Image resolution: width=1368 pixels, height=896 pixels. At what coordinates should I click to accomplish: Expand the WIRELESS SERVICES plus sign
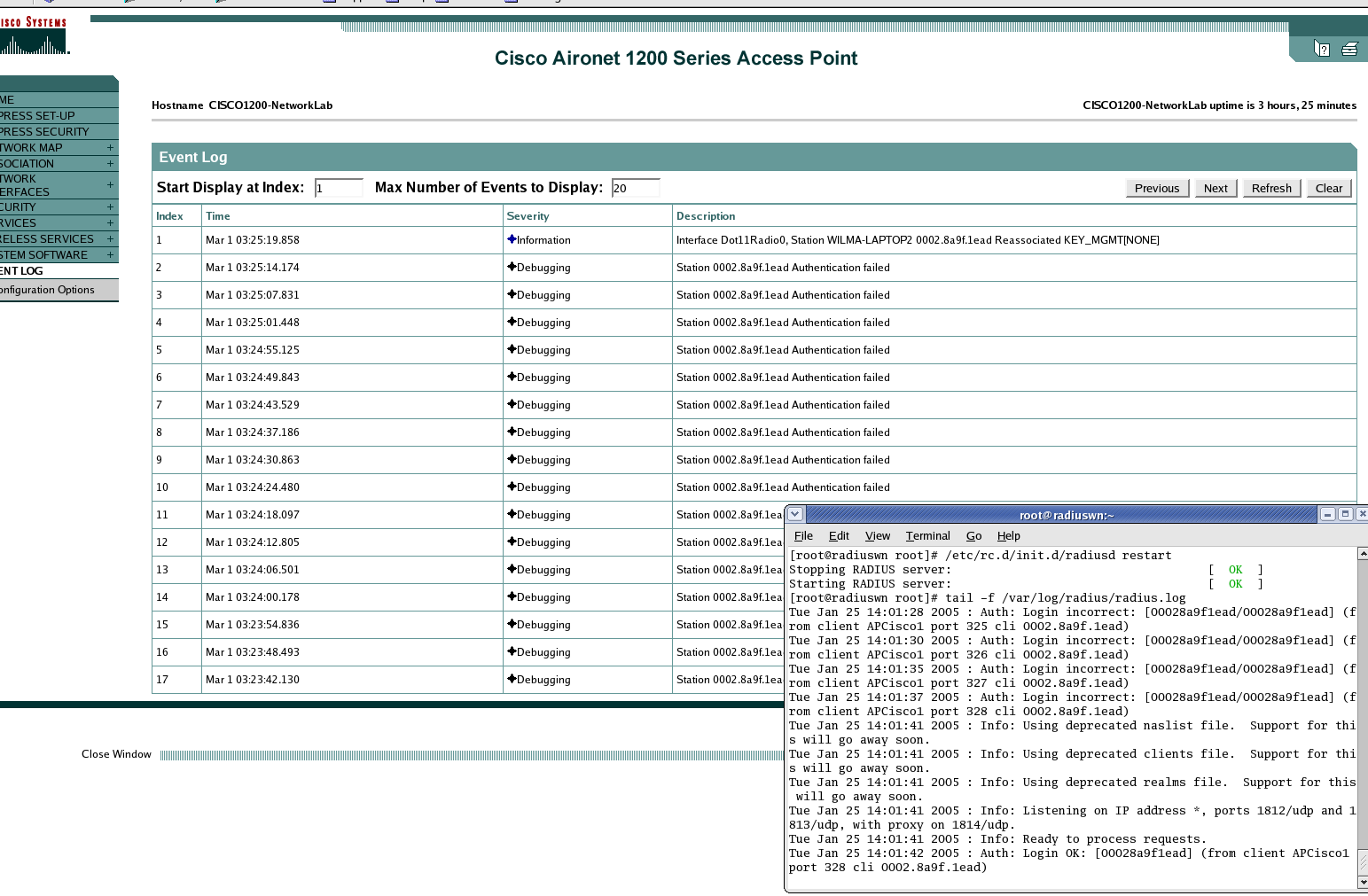[x=111, y=238]
